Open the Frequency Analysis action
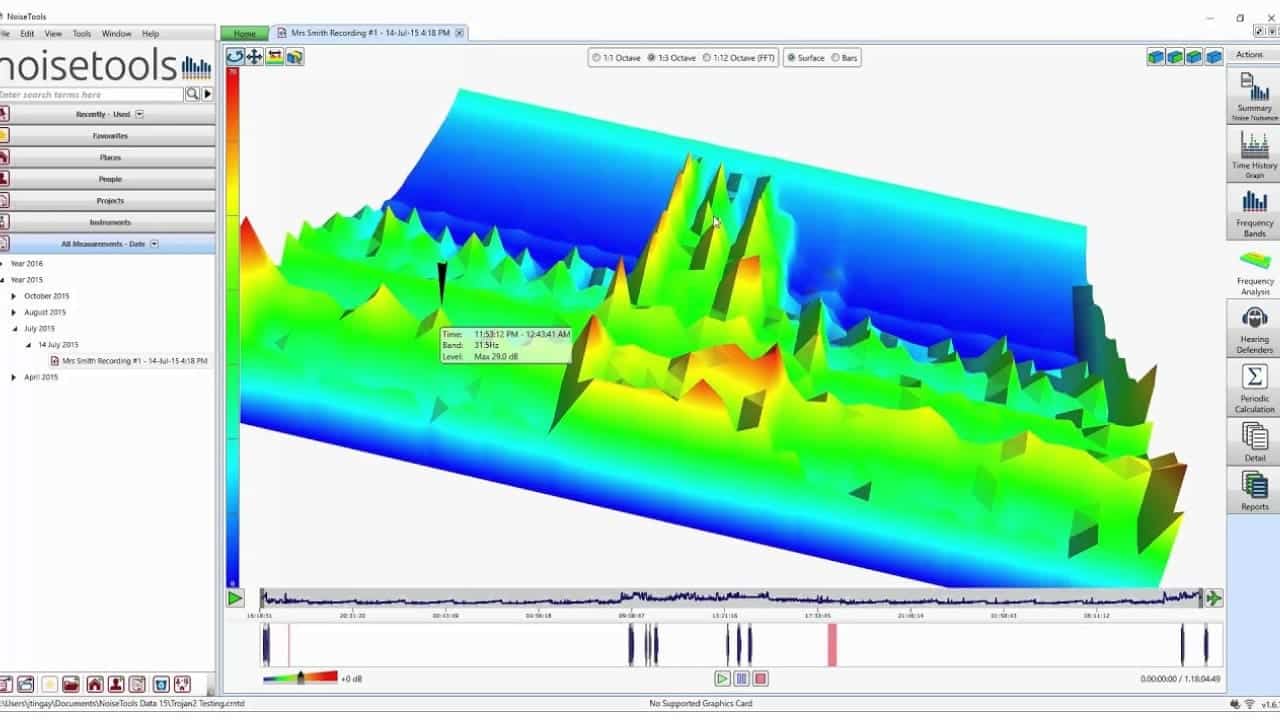Image resolution: width=1280 pixels, height=720 pixels. click(1254, 270)
